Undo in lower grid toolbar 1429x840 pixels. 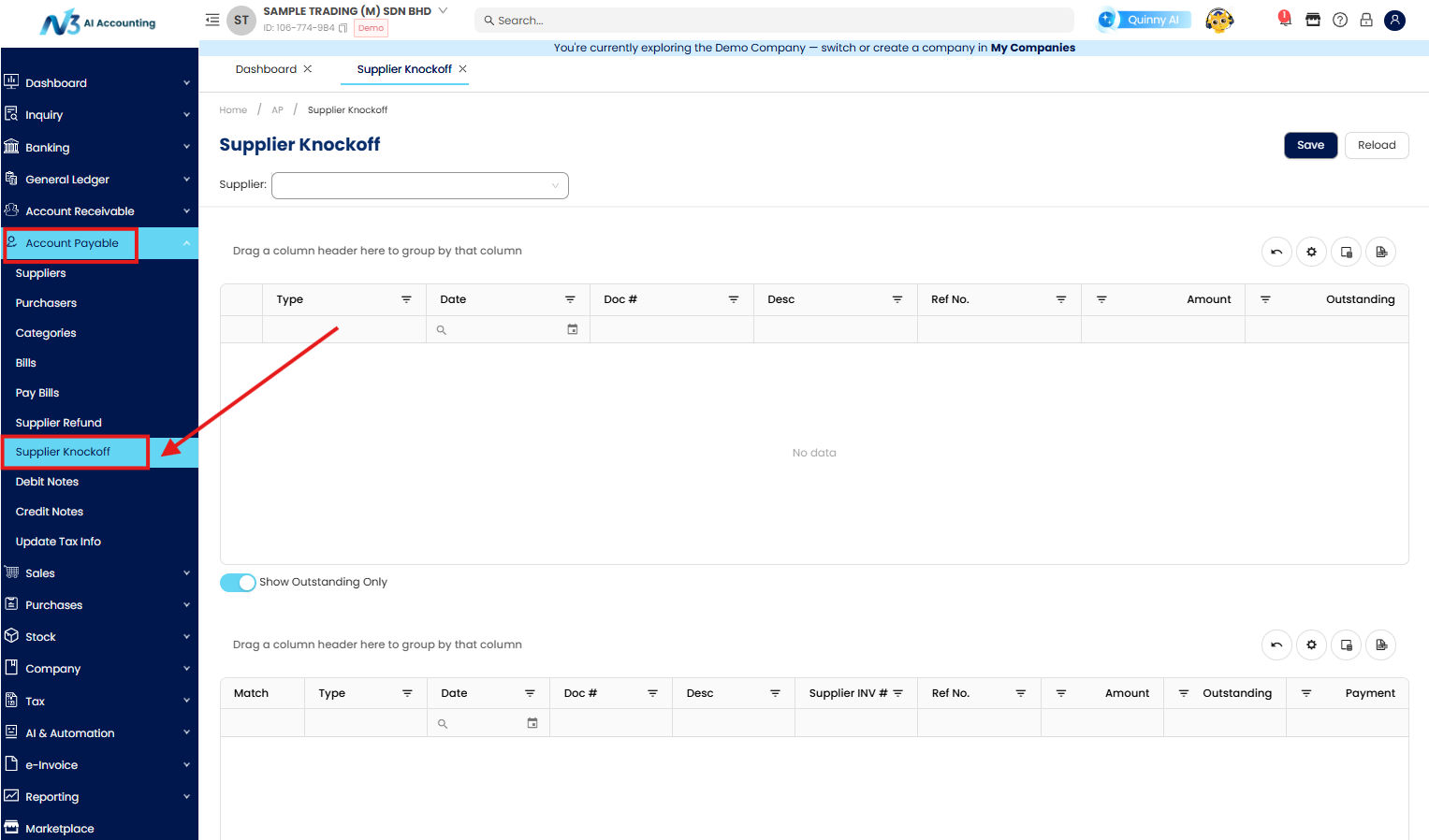pyautogui.click(x=1276, y=644)
